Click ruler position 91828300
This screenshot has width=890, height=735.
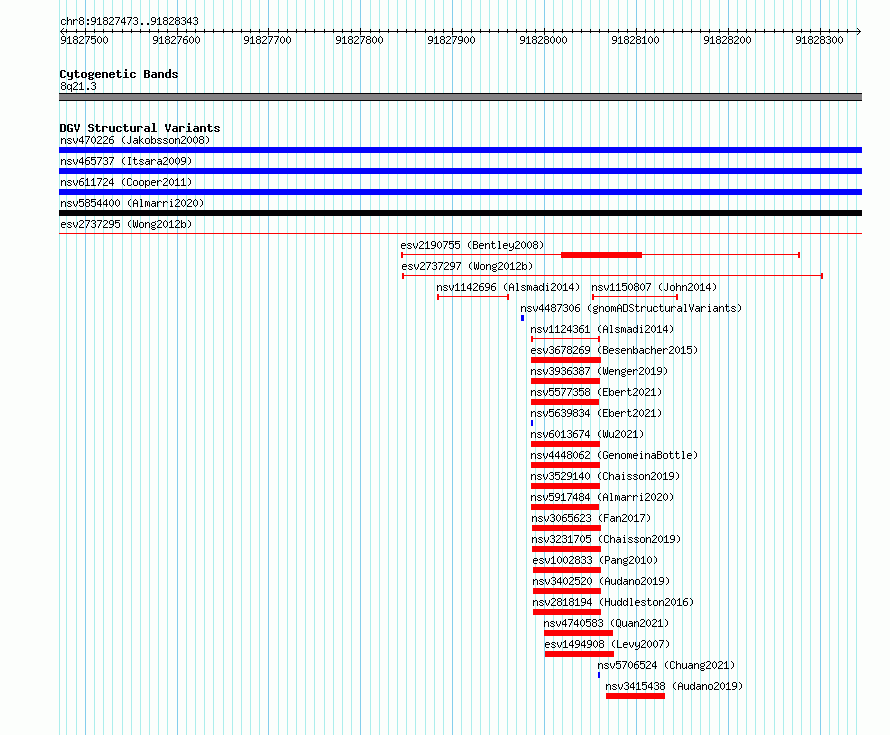819,40
